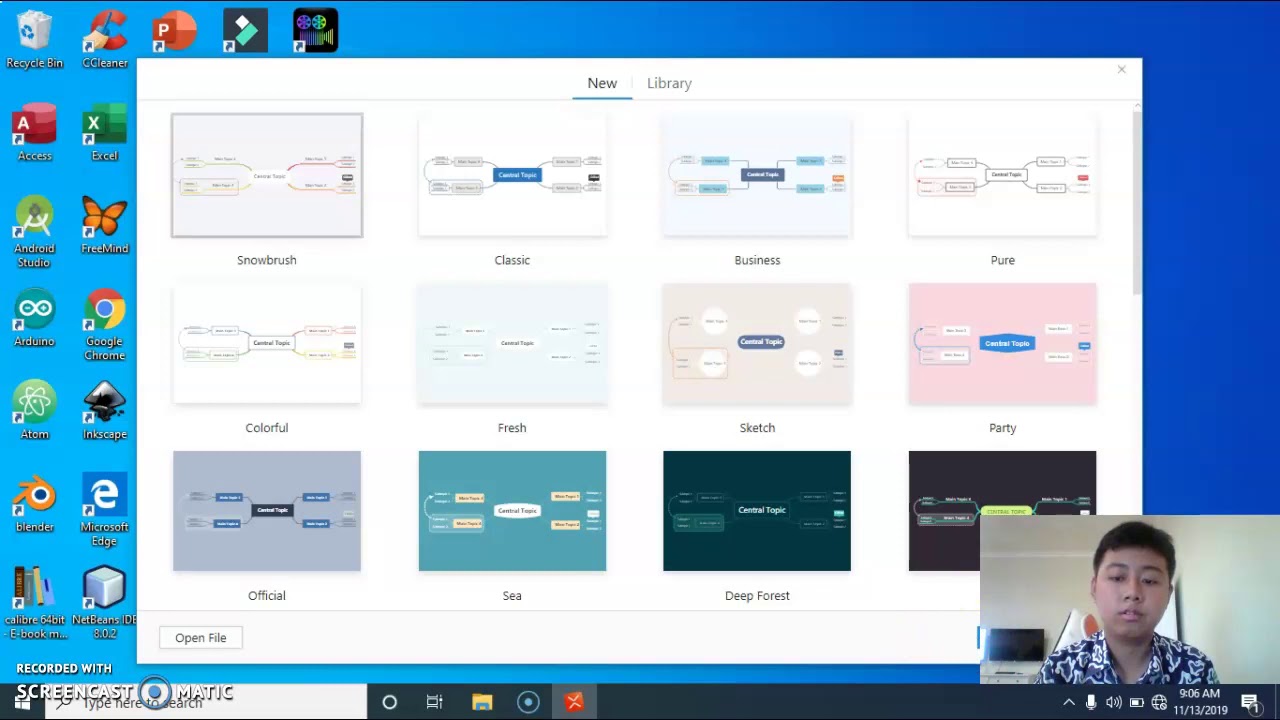Screen dimensions: 1280x720
Task: Open Task View in the taskbar
Action: click(434, 702)
